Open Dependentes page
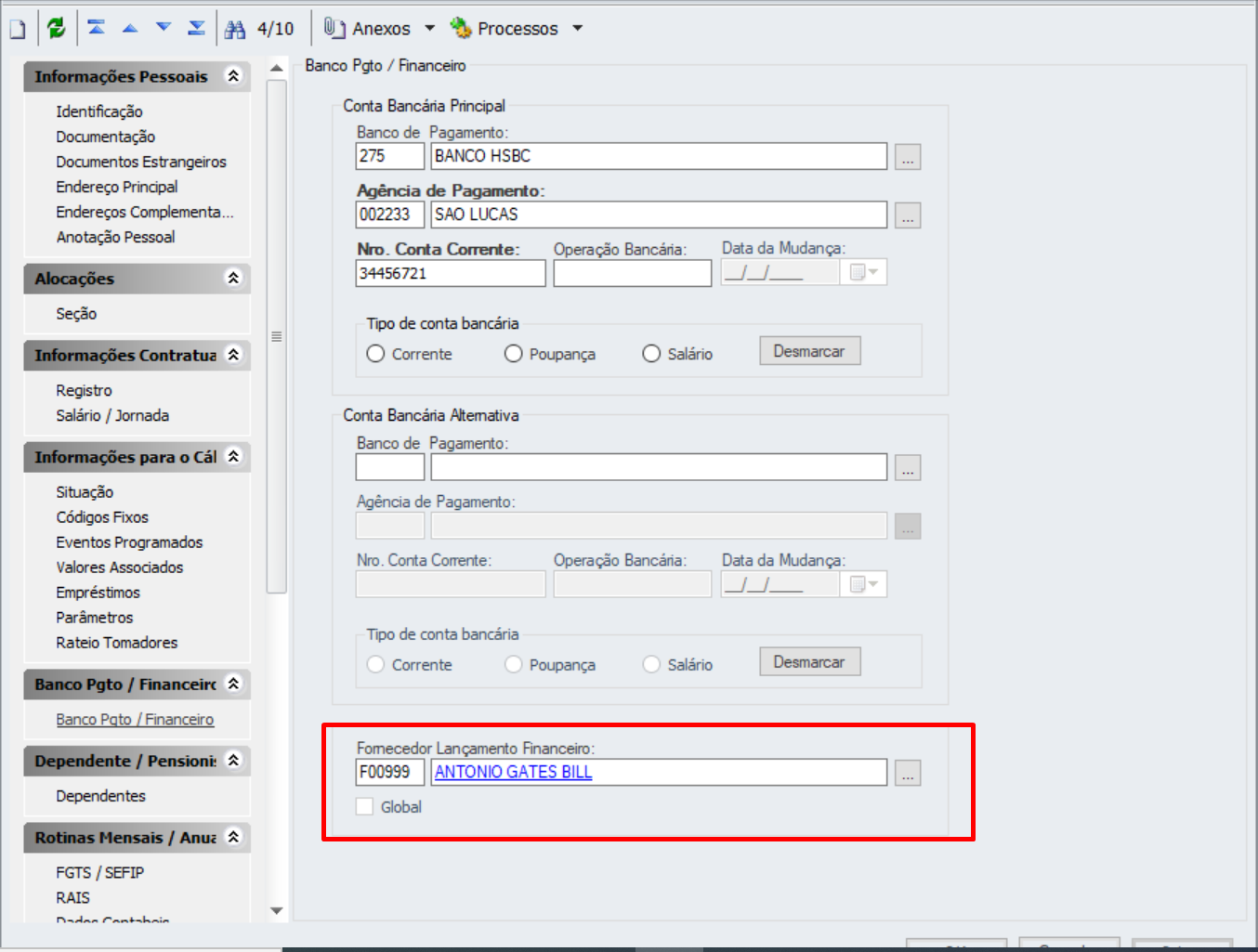Screen dimensions: 1258x952 [100, 796]
